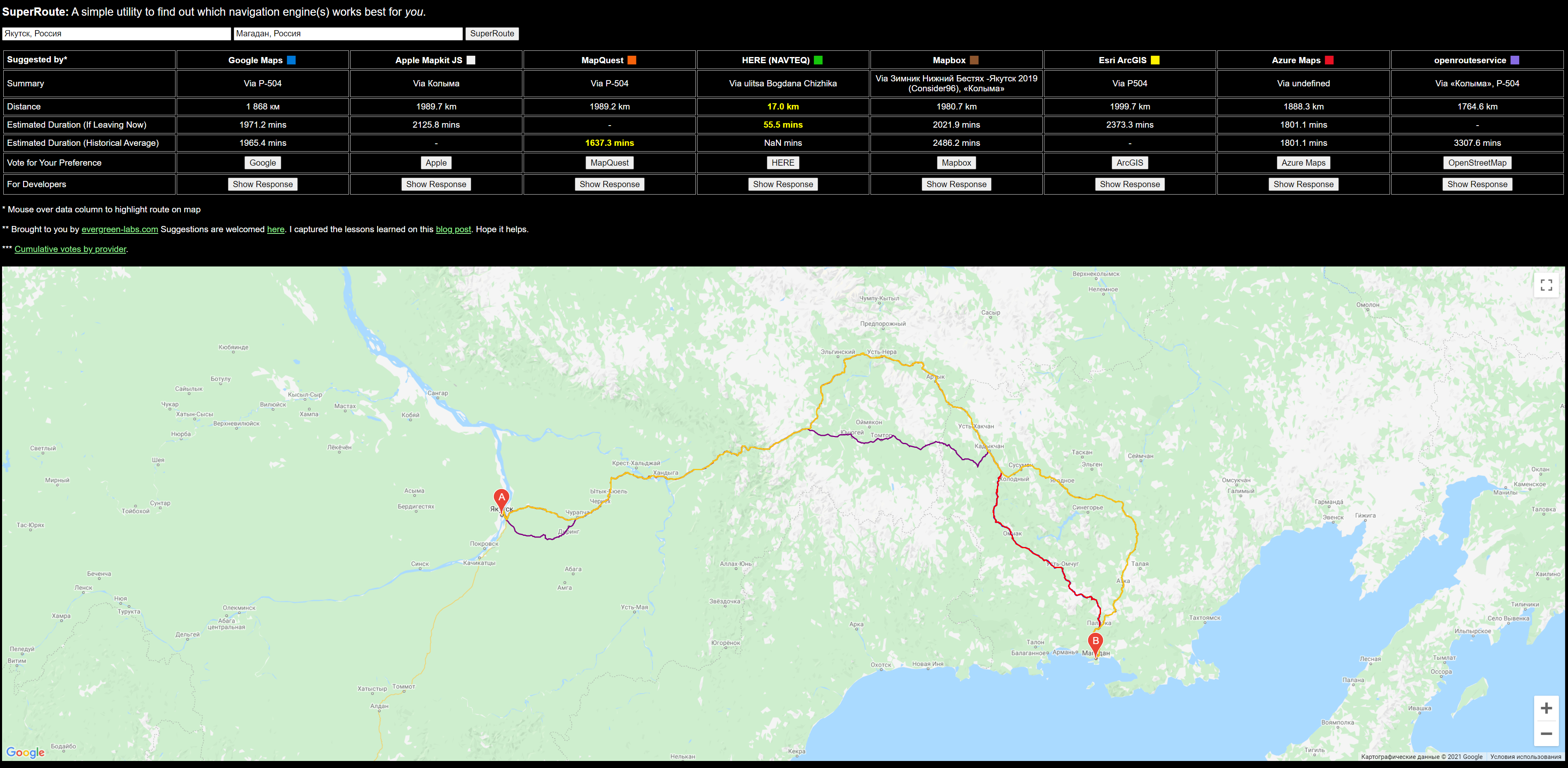
Task: Toggle fullscreen map view icon
Action: 1546,285
